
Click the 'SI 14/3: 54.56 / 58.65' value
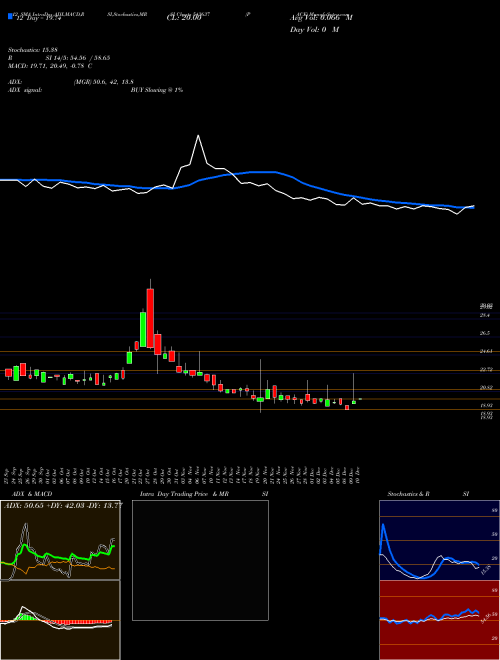pos(78,58)
